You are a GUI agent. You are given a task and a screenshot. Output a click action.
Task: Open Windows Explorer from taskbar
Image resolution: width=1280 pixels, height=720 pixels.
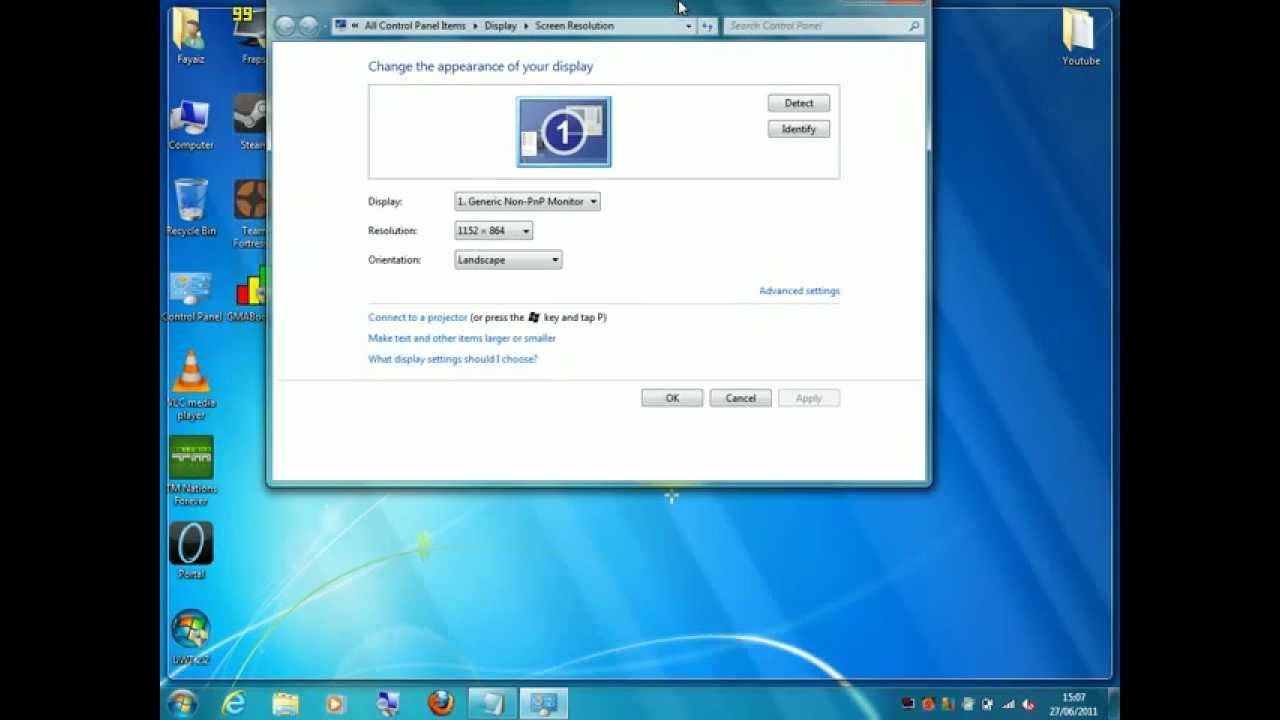click(285, 703)
